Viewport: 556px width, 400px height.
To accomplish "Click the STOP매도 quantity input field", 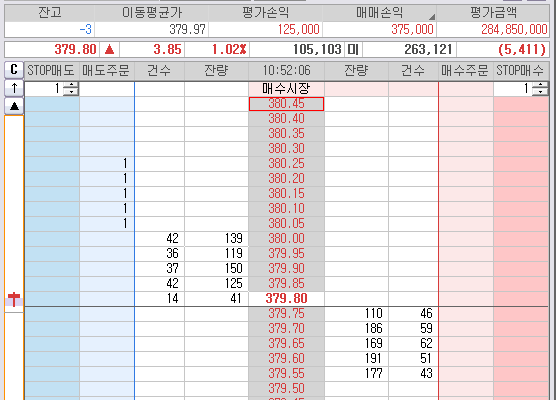I will (44, 89).
